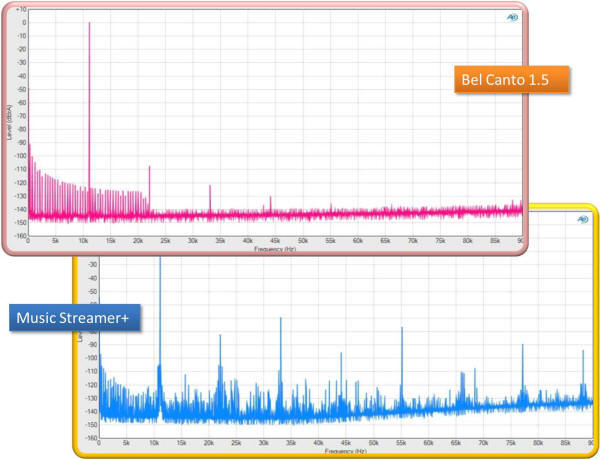This screenshot has height=459, width=600.
Task: Click the pink harmonic spike near 44k
Action: click(x=271, y=203)
